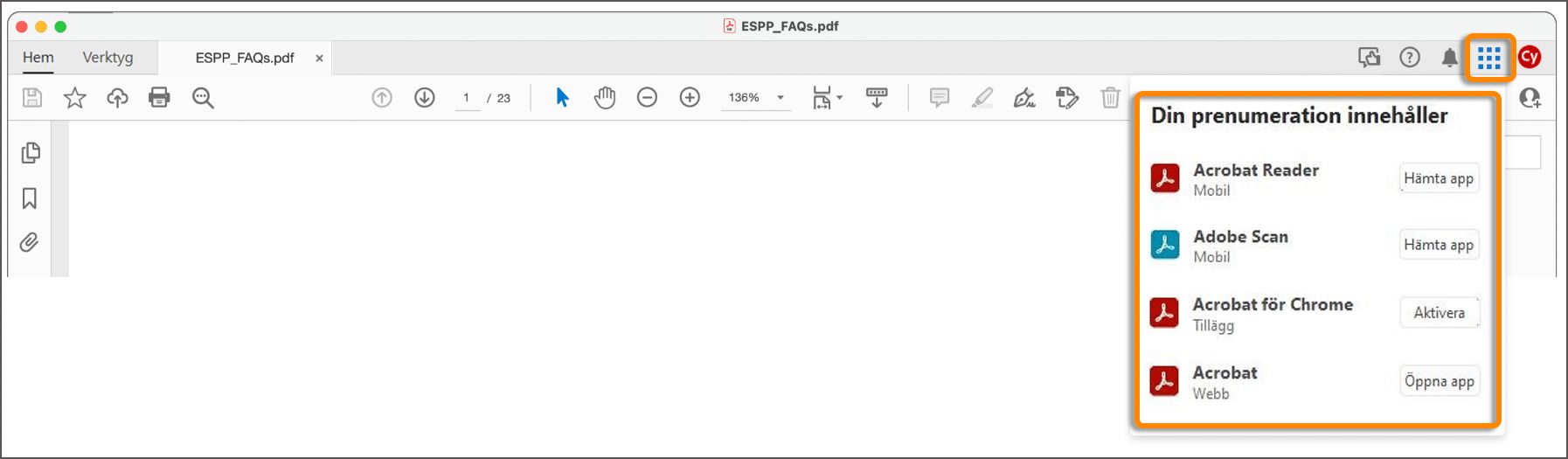Click Hämta app for Acrobat Reader
This screenshot has width=1568, height=459.
point(1439,178)
